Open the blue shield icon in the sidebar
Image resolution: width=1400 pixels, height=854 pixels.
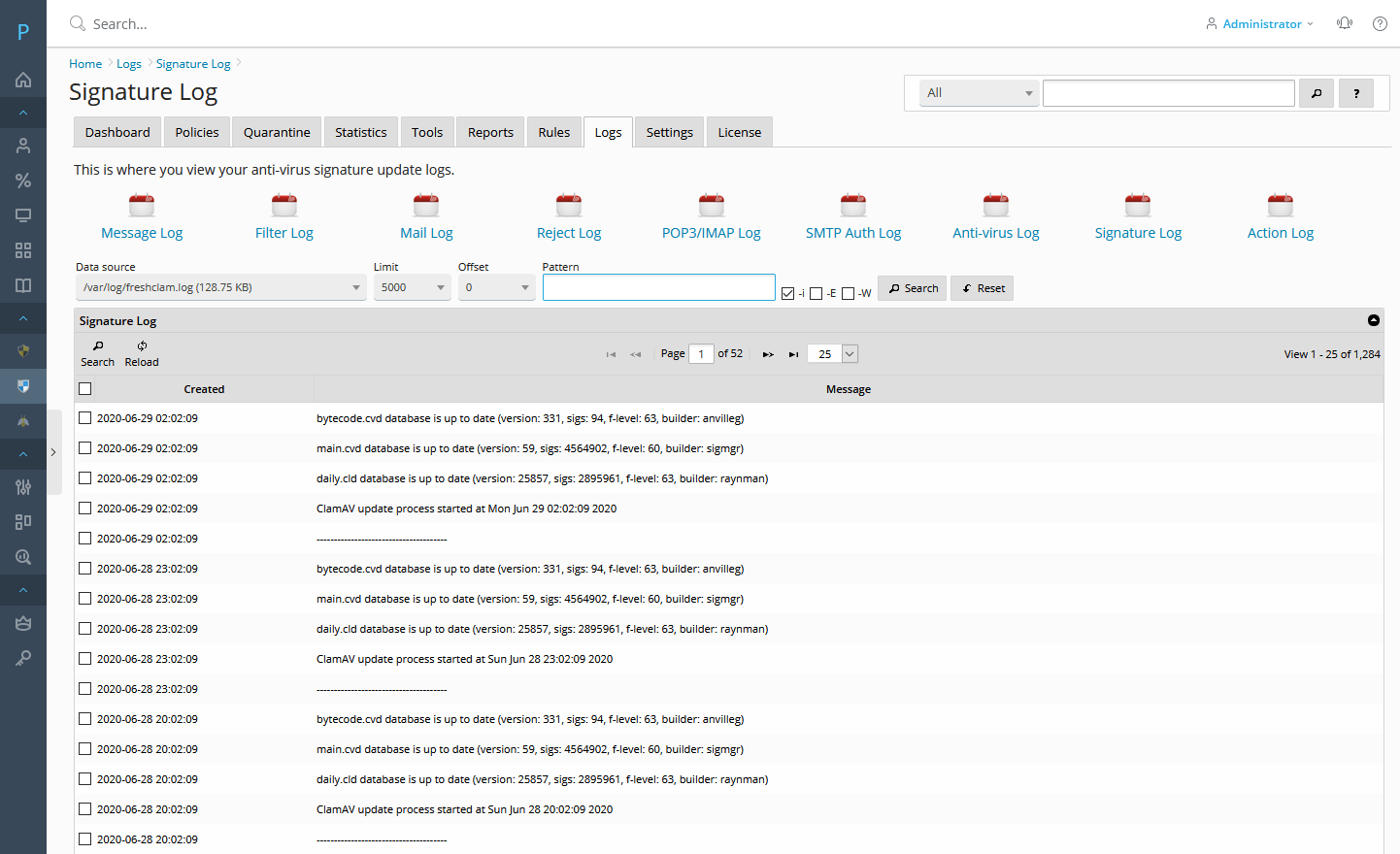click(23, 386)
